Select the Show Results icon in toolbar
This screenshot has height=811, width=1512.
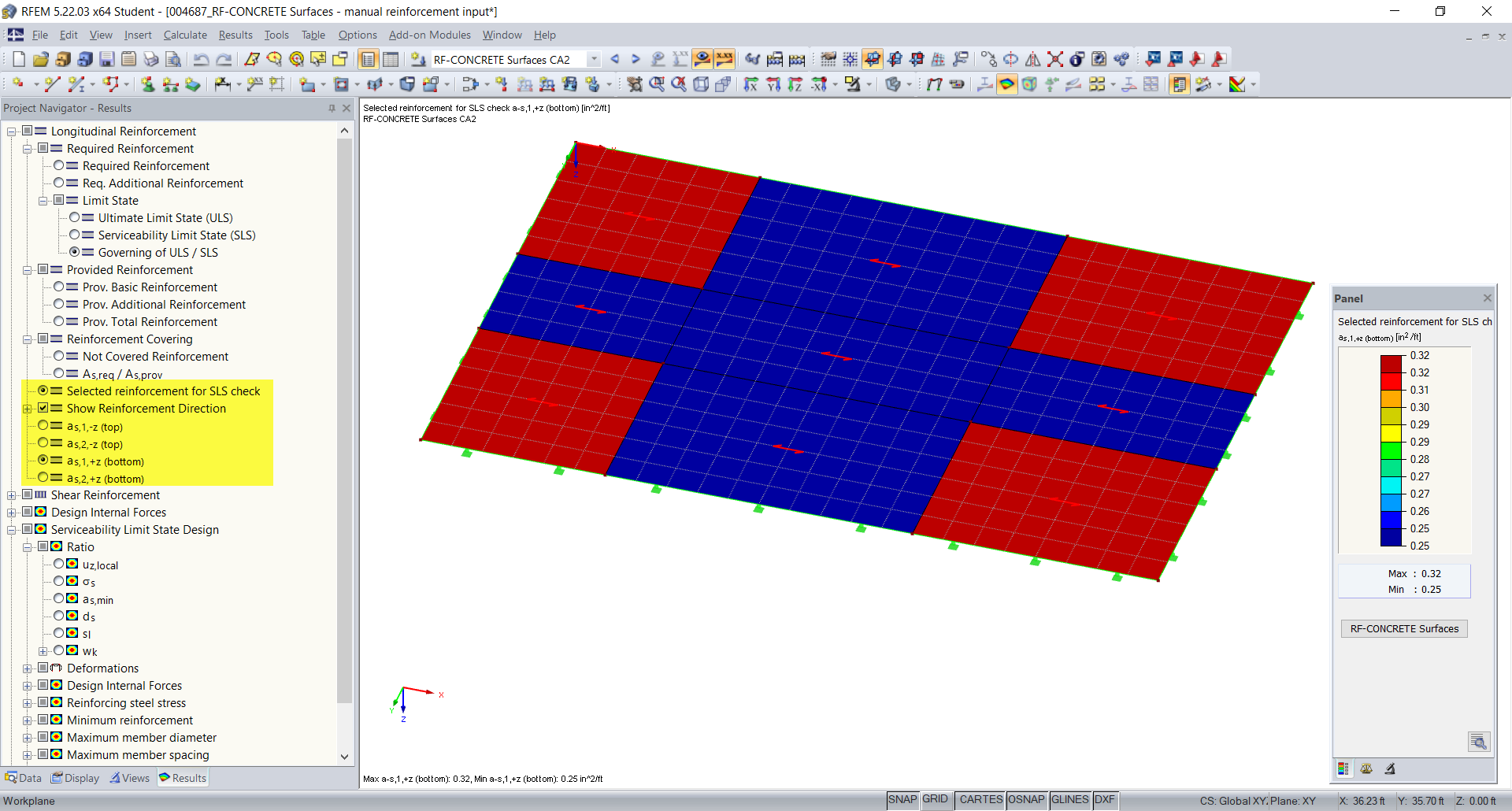[x=702, y=59]
